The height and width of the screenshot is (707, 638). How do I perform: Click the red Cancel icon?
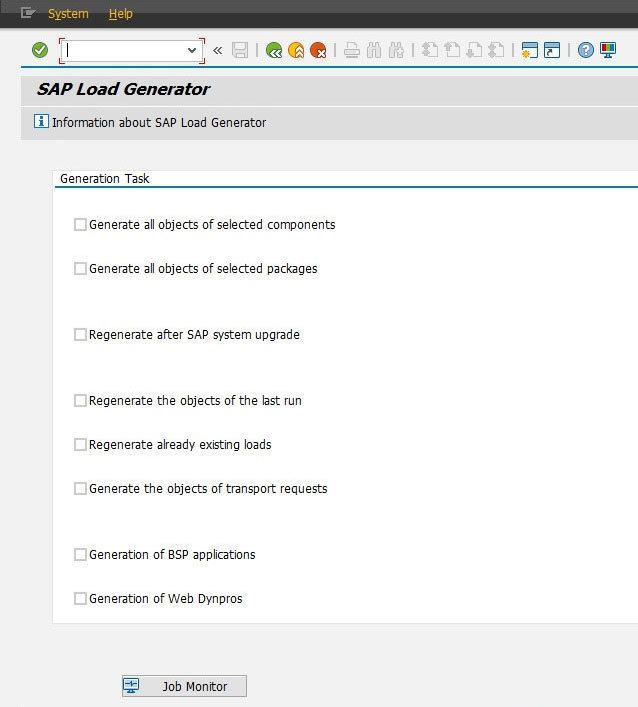(x=318, y=50)
